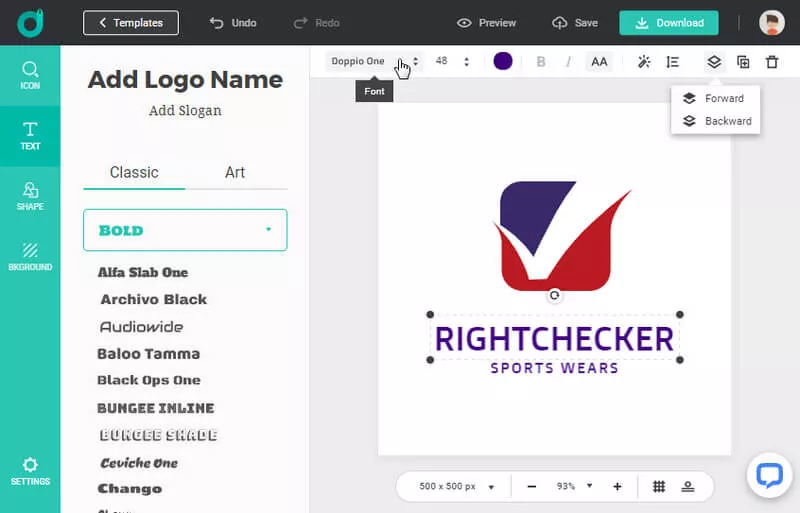Open the Shape panel
The height and width of the screenshot is (513, 800).
coord(30,197)
